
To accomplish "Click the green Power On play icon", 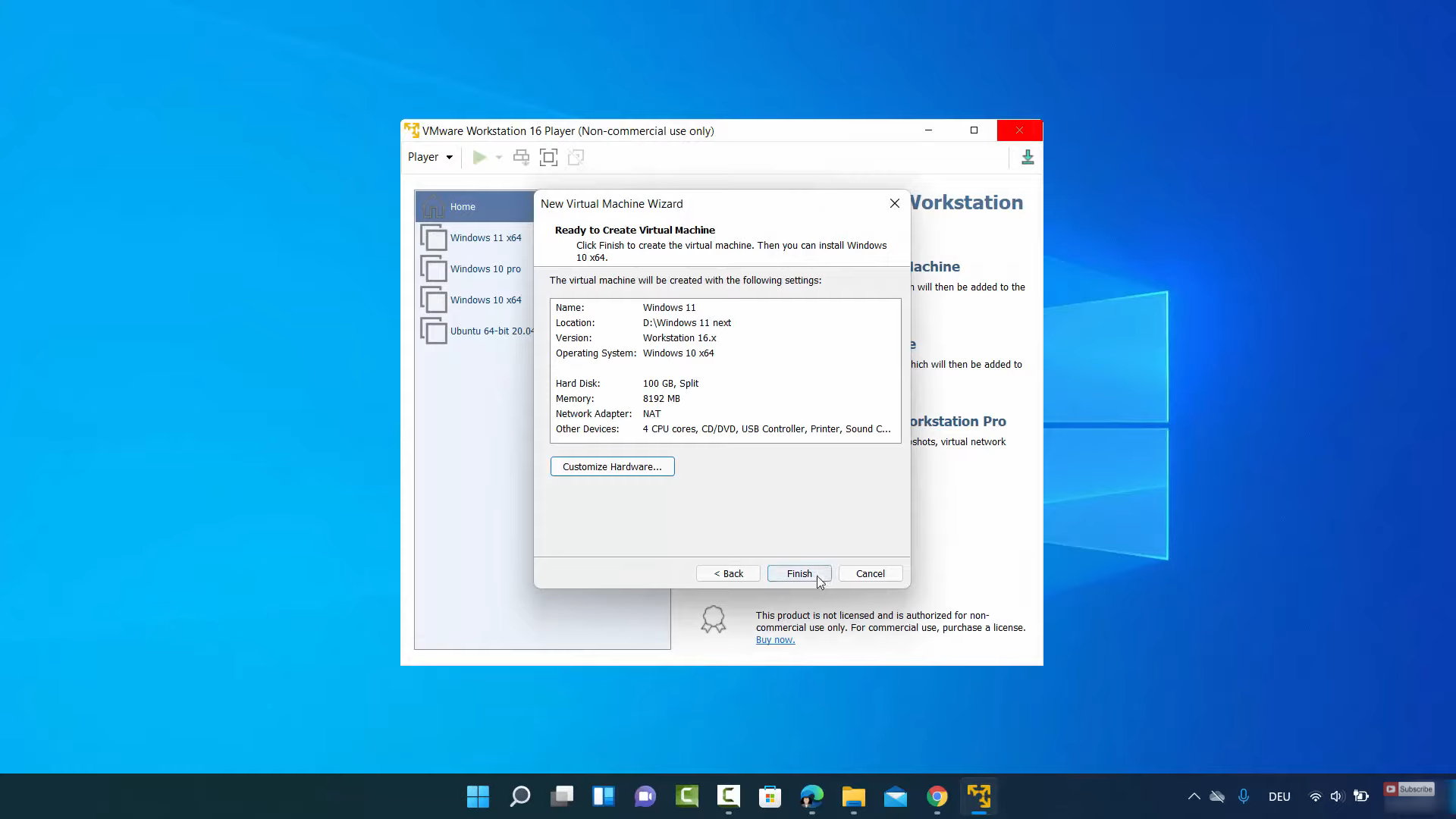I will (479, 157).
